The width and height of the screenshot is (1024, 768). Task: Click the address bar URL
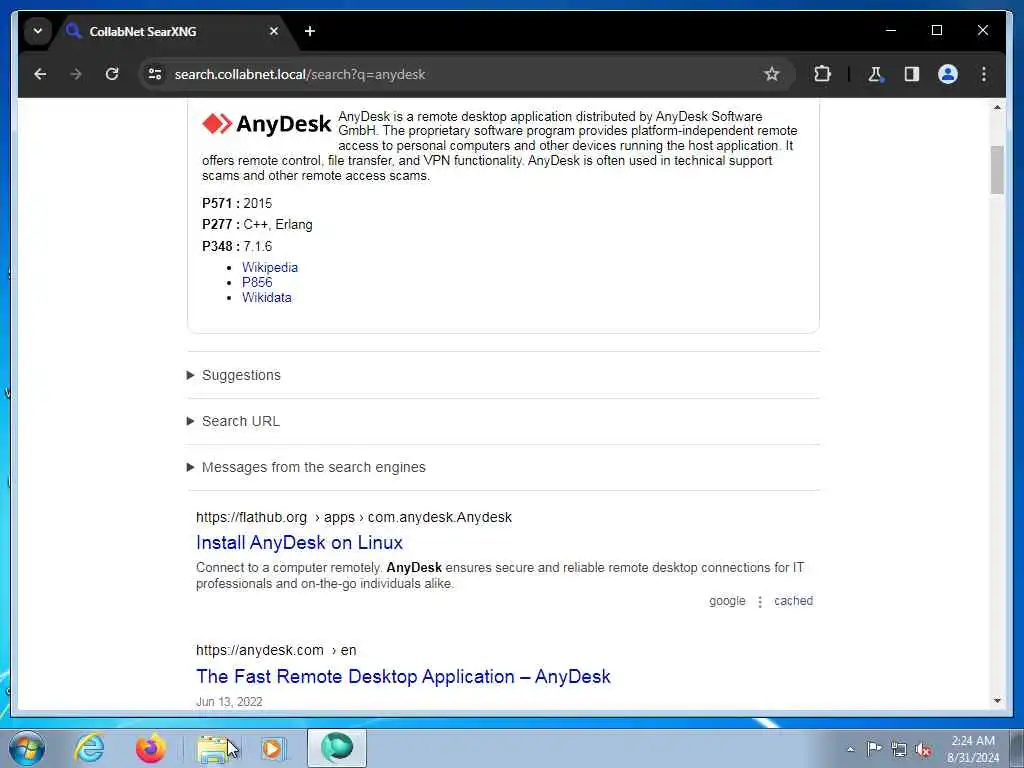coord(300,74)
